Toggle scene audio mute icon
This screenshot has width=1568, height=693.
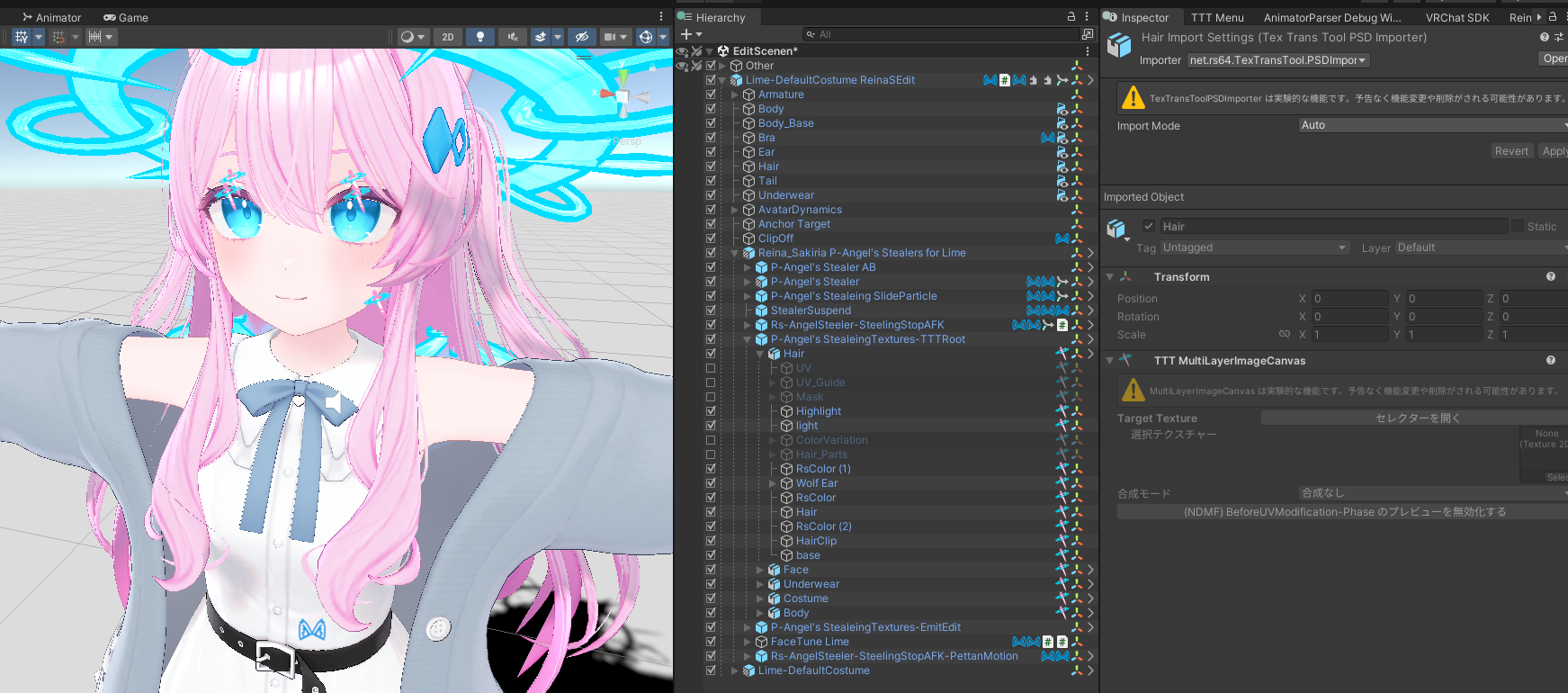512,37
